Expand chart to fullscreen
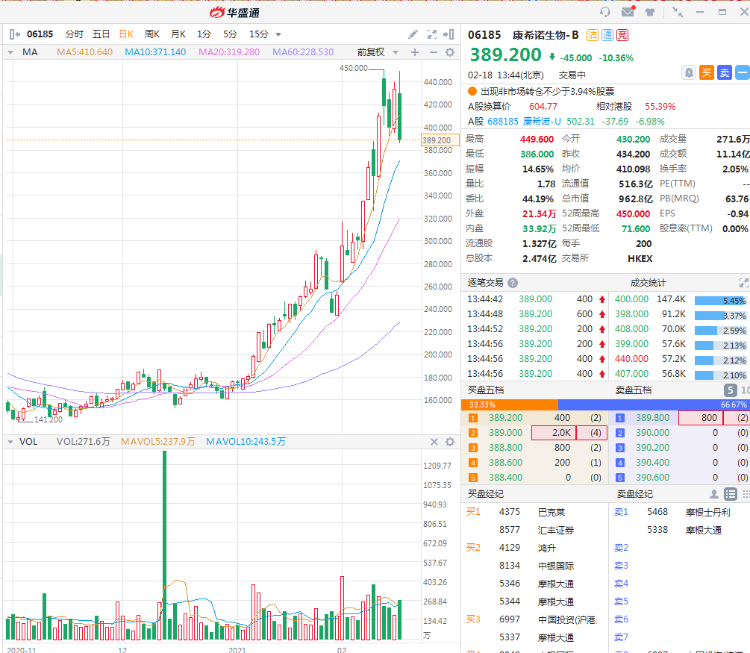 tap(432, 34)
